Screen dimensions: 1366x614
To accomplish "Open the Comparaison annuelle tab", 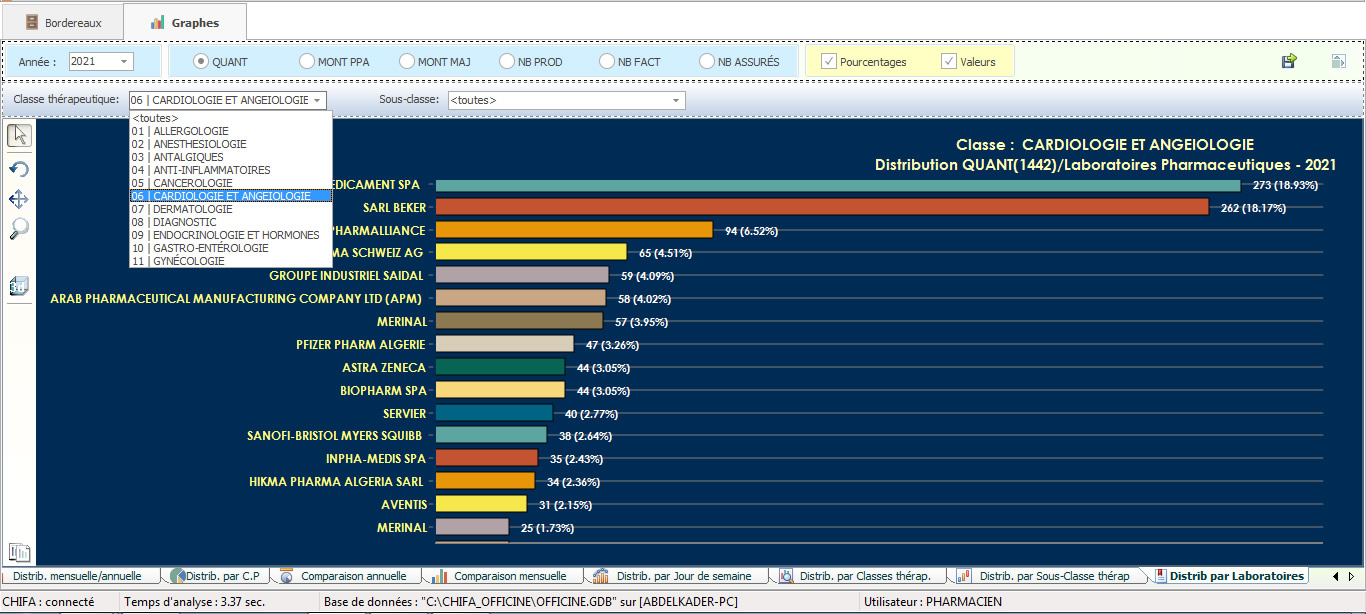I will tap(344, 576).
